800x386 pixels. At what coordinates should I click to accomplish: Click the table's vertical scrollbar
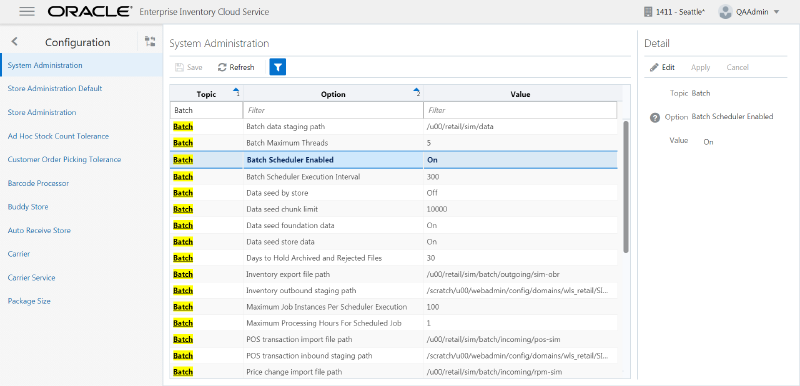626,187
